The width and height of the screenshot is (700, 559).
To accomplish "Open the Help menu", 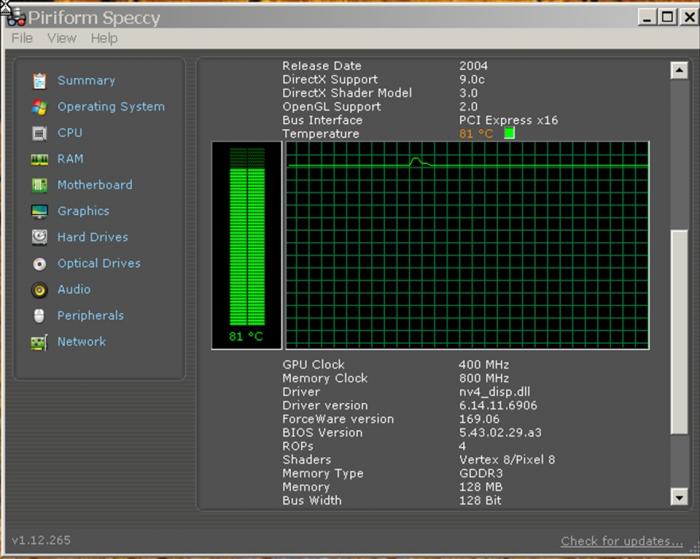I will coord(104,38).
